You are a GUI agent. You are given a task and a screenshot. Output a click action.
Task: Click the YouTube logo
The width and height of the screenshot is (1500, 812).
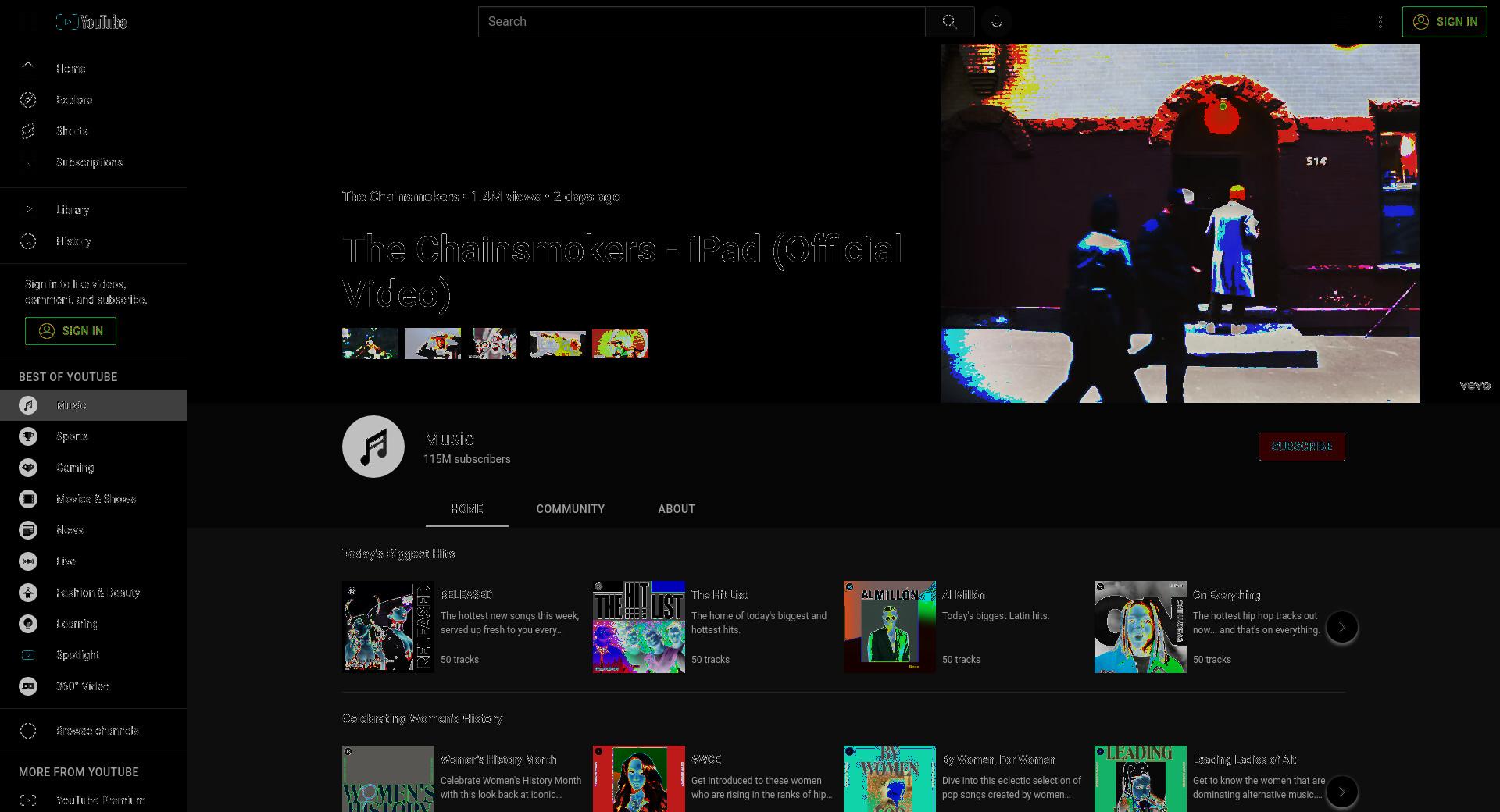click(91, 22)
